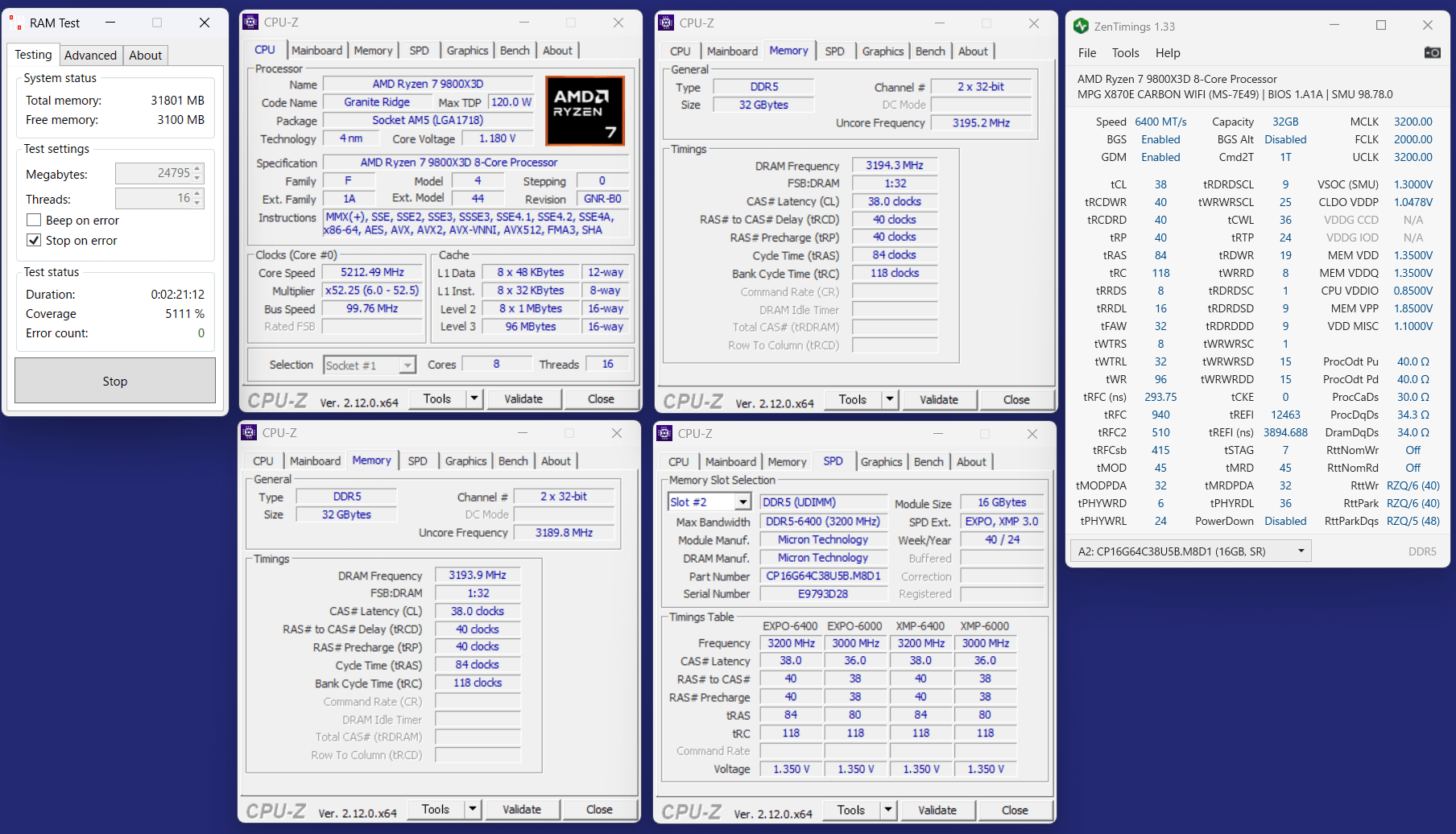Image resolution: width=1456 pixels, height=834 pixels.
Task: Click the ZenTimings tREFI value 12463
Action: (1285, 415)
